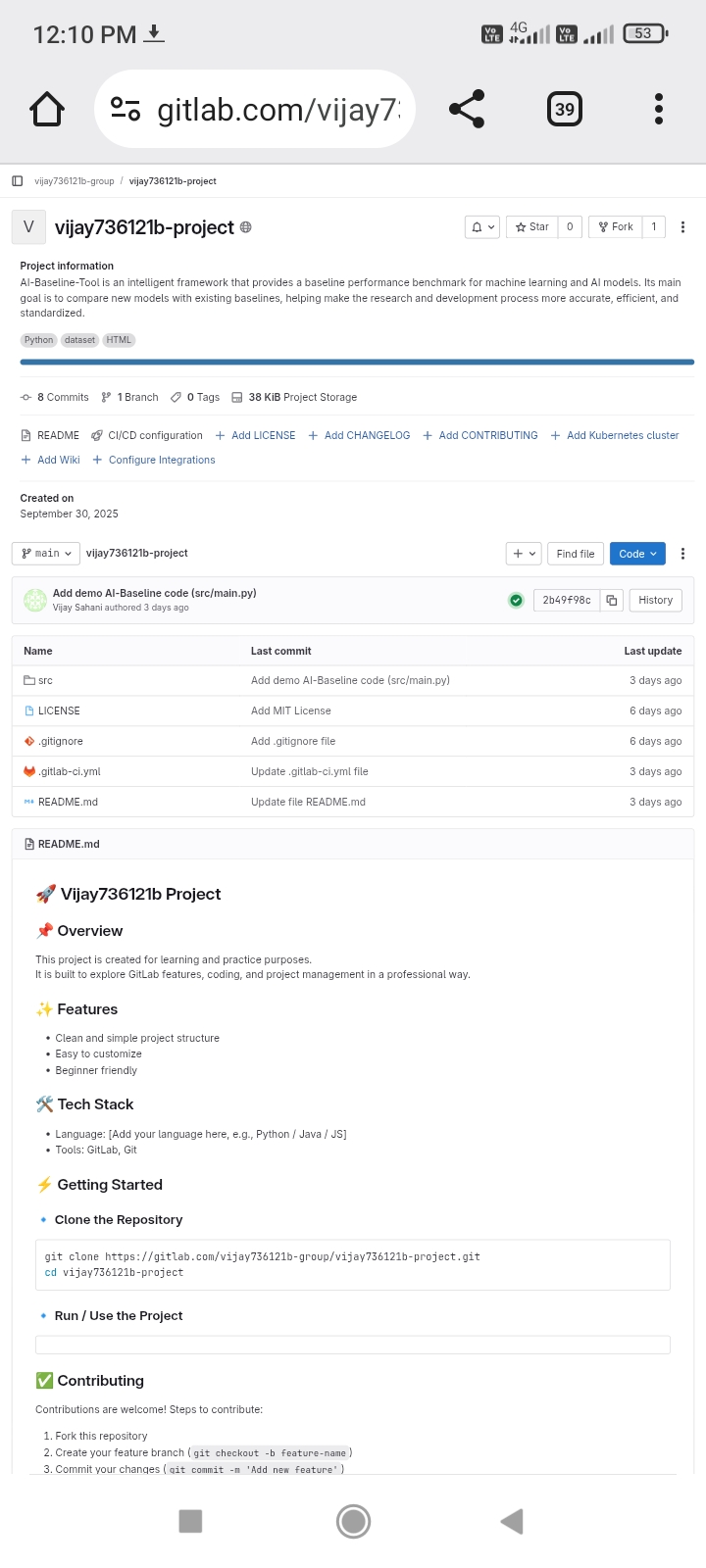Image resolution: width=706 pixels, height=1568 pixels.
Task: Click Add LICENSE
Action: pyautogui.click(x=255, y=435)
